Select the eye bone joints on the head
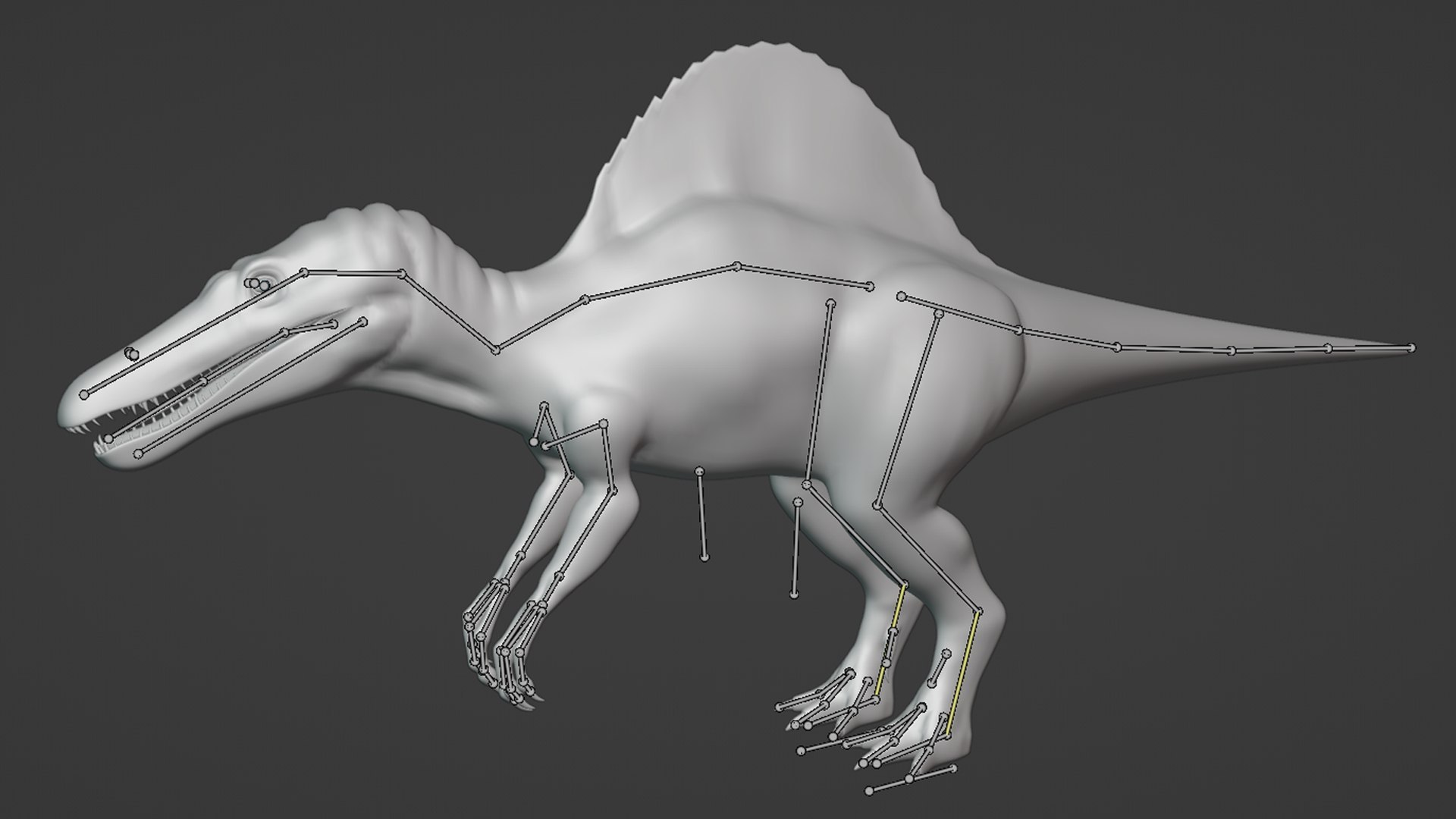The width and height of the screenshot is (1456, 819). click(257, 284)
